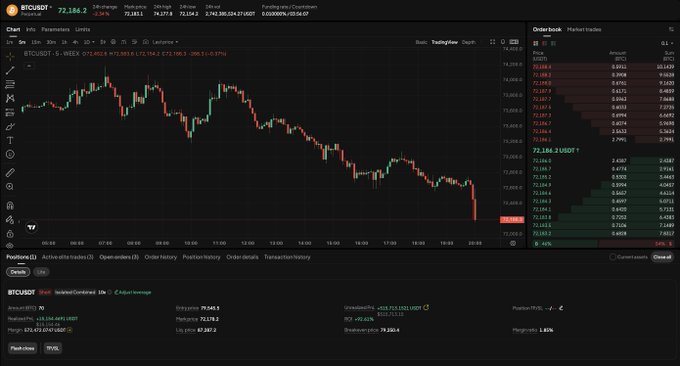Open the Position history tab
Image resolution: width=680 pixels, height=366 pixels.
coord(201,257)
